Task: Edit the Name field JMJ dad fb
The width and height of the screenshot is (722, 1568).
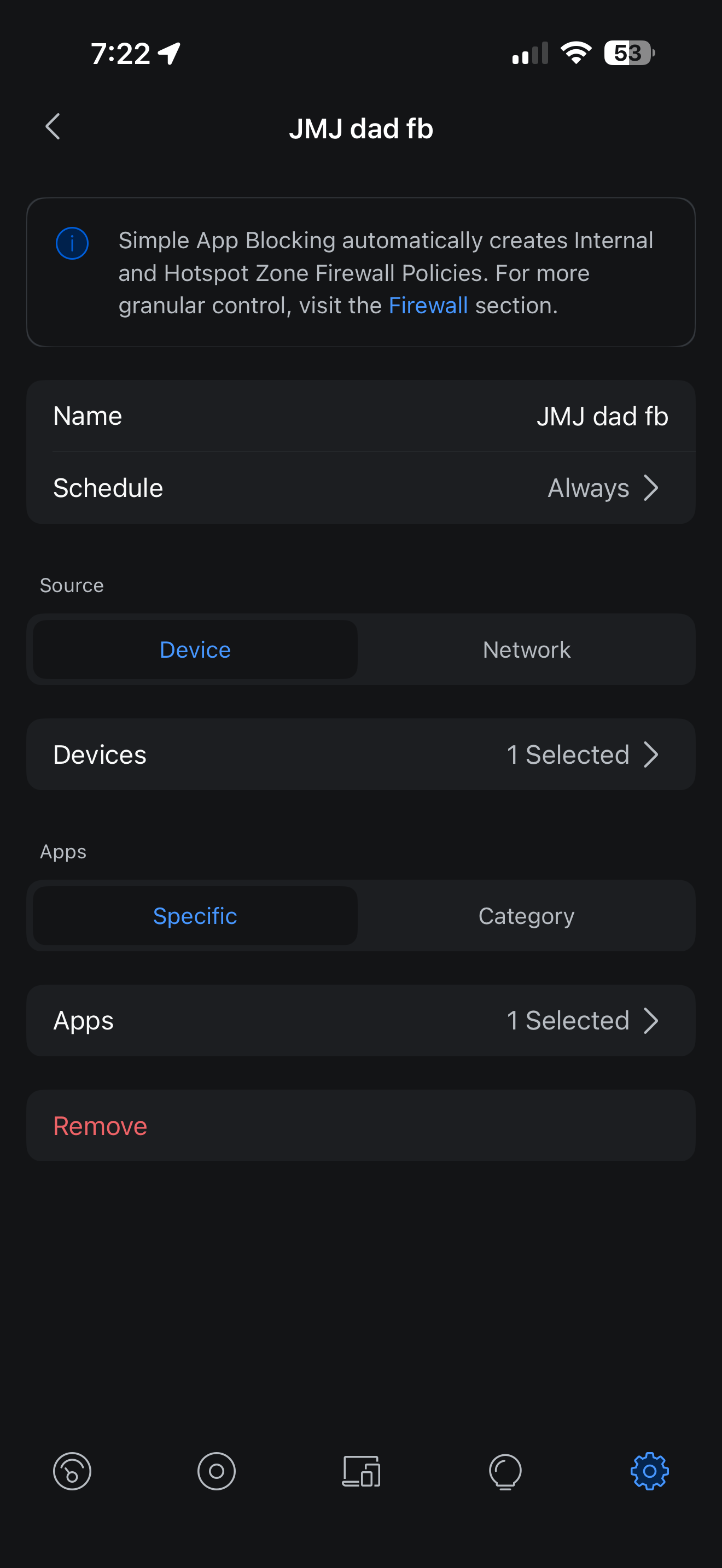Action: [602, 417]
